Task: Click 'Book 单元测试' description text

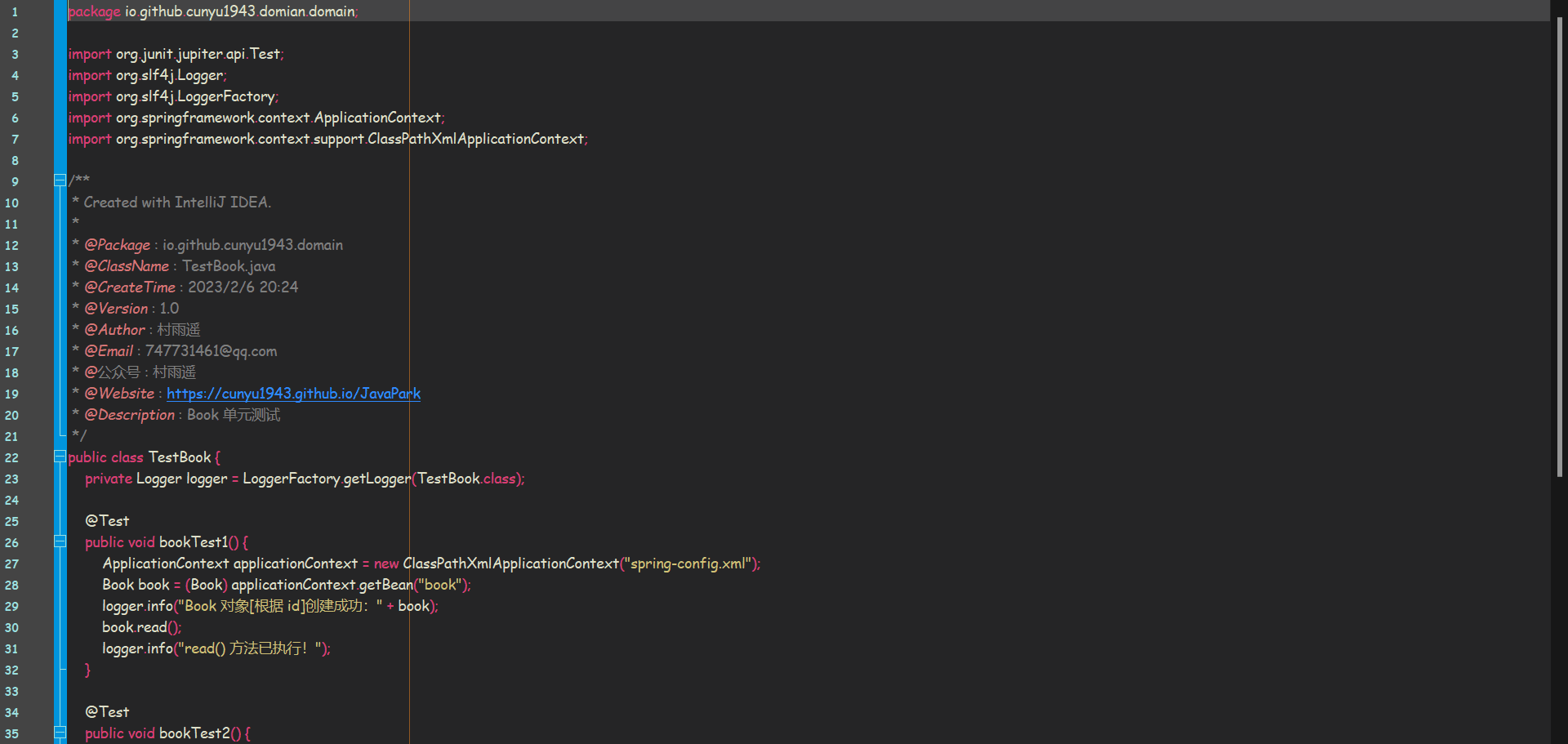Action: pos(234,415)
